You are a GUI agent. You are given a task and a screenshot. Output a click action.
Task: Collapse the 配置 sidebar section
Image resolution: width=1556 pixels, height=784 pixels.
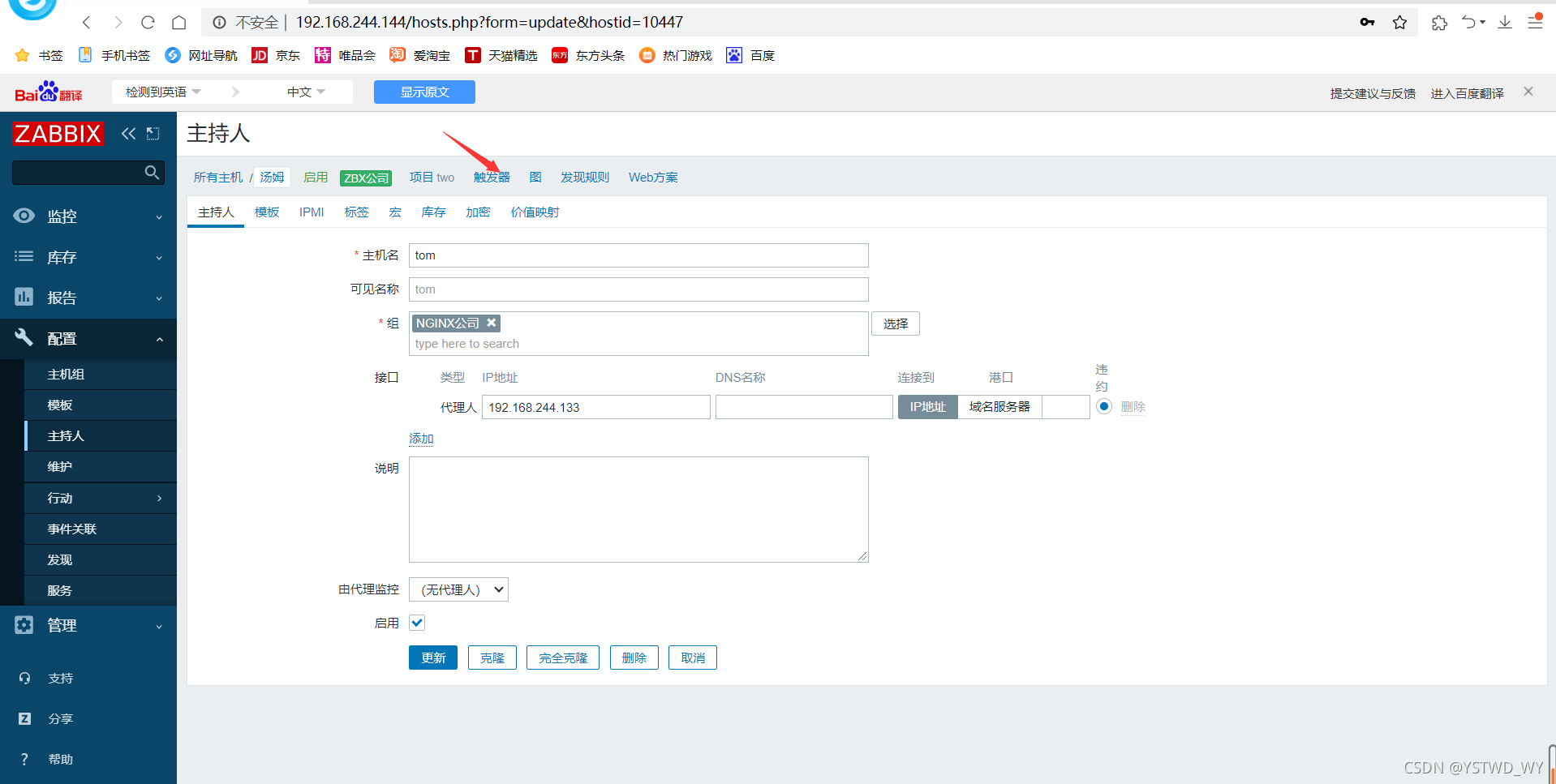(159, 339)
